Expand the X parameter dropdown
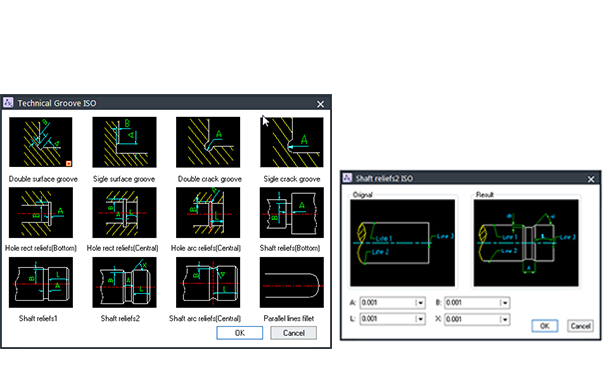The image size is (603, 366). pyautogui.click(x=505, y=319)
